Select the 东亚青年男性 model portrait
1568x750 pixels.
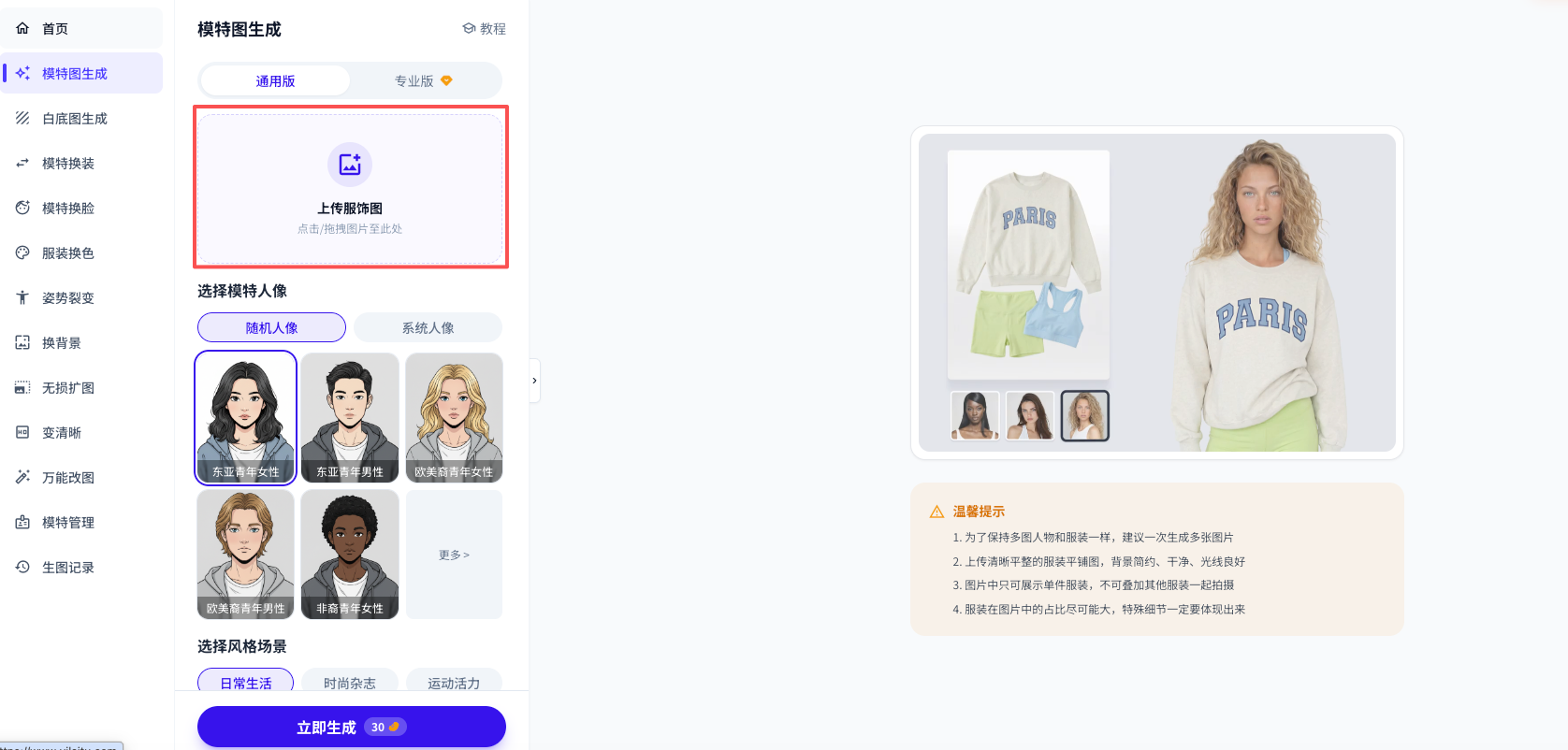pyautogui.click(x=350, y=418)
